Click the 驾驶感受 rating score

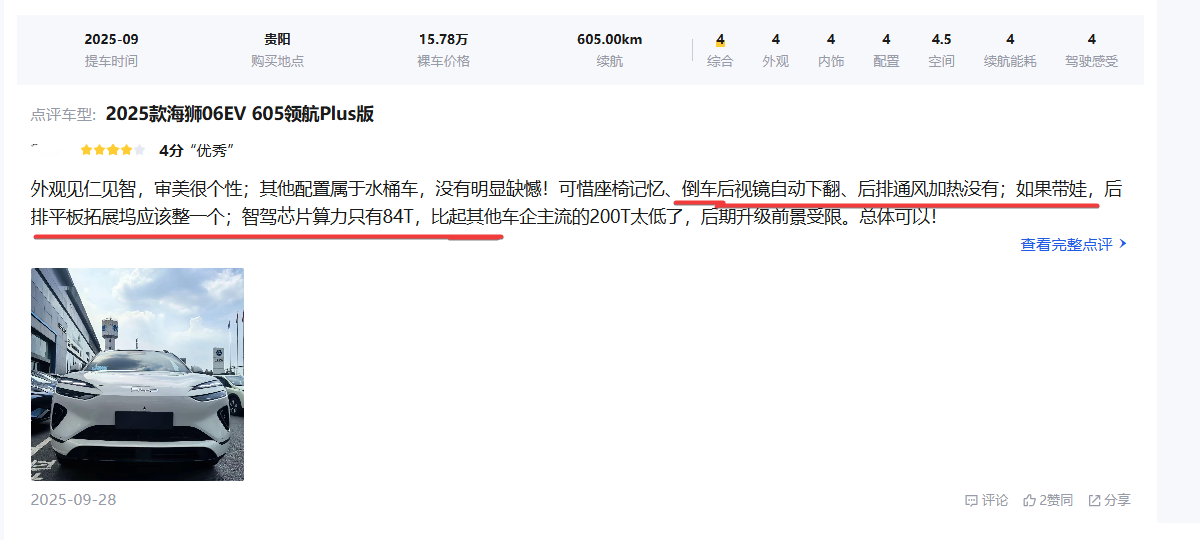click(1091, 40)
